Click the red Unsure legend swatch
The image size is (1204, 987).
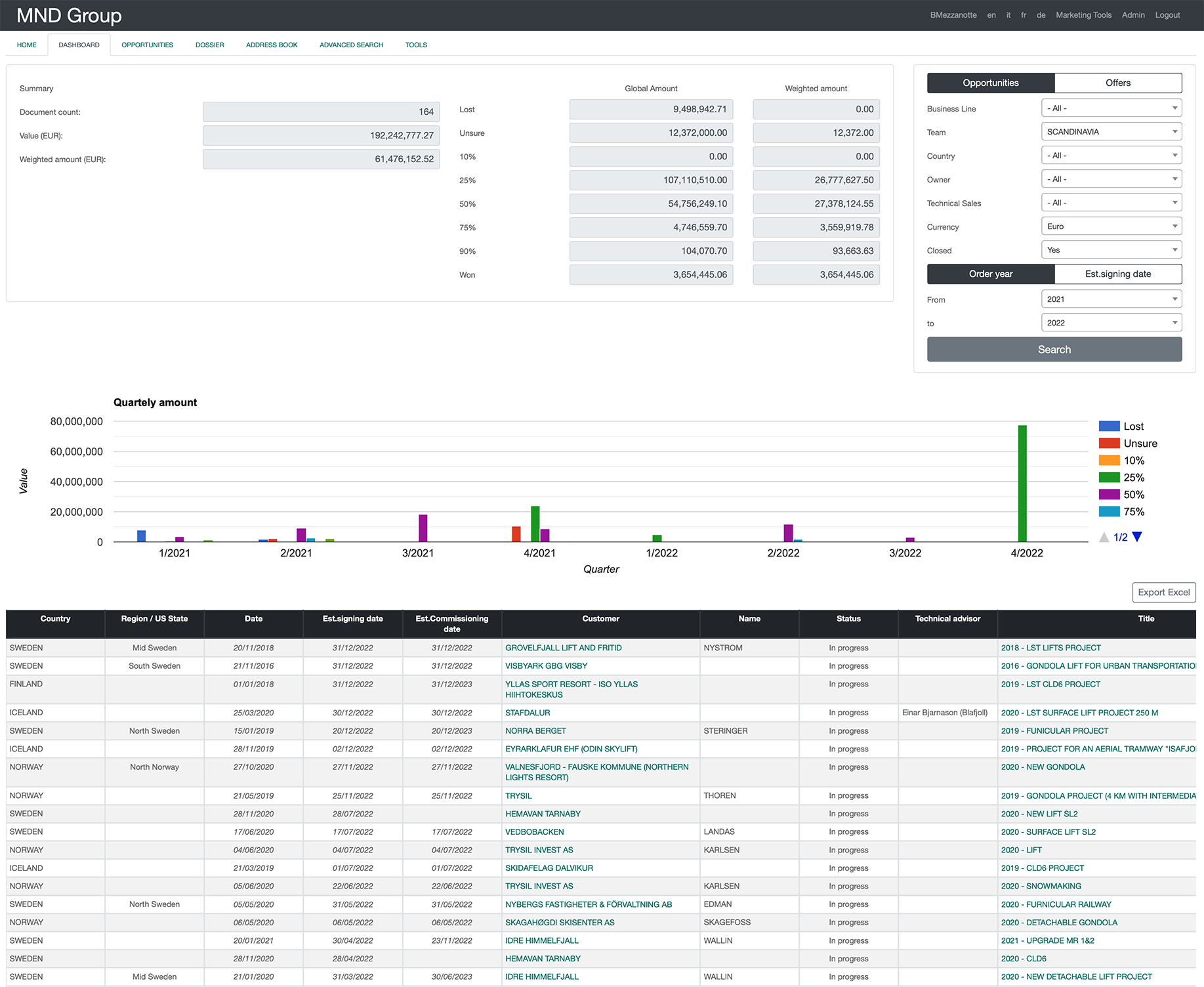pos(1109,443)
